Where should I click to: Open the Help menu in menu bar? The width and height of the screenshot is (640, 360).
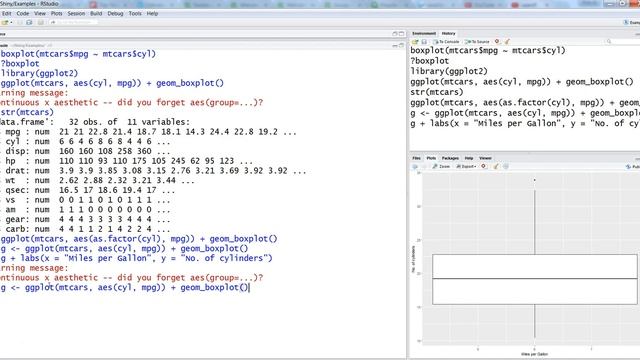coord(152,13)
